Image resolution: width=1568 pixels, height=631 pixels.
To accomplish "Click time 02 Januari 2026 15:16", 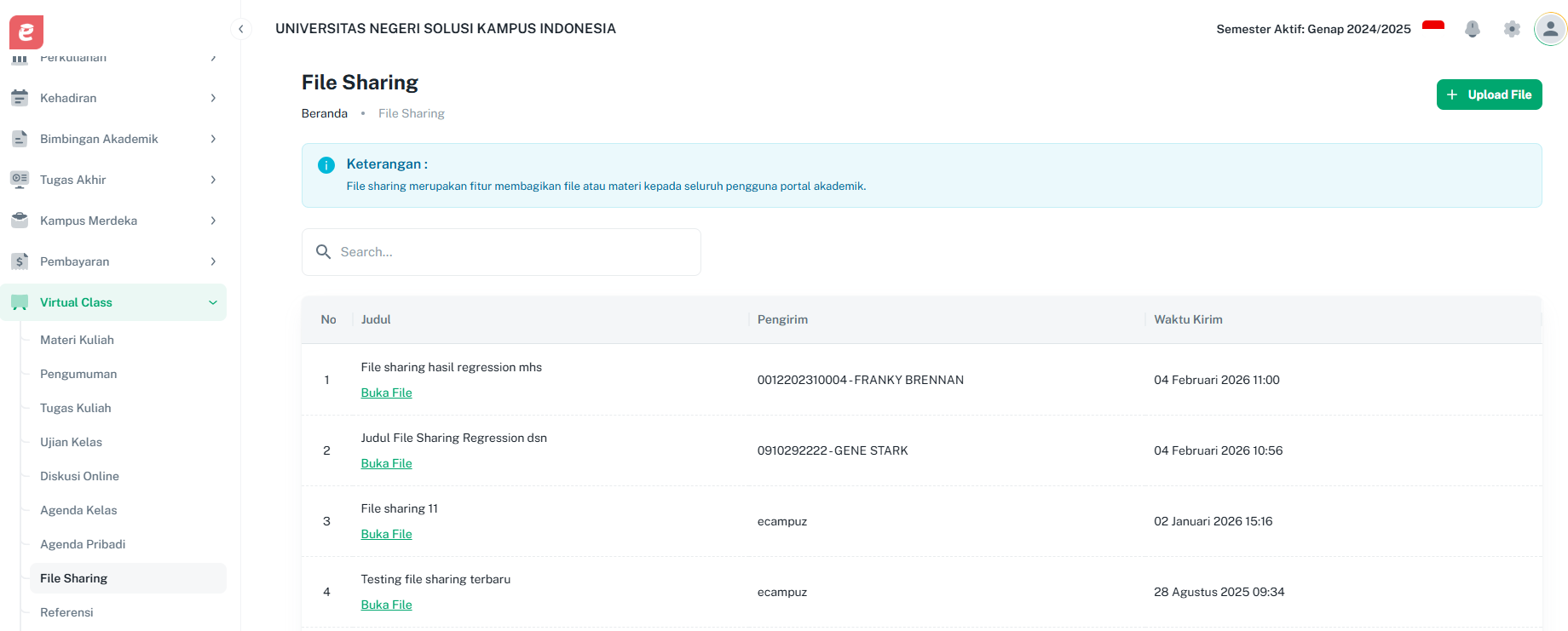I will point(1213,521).
